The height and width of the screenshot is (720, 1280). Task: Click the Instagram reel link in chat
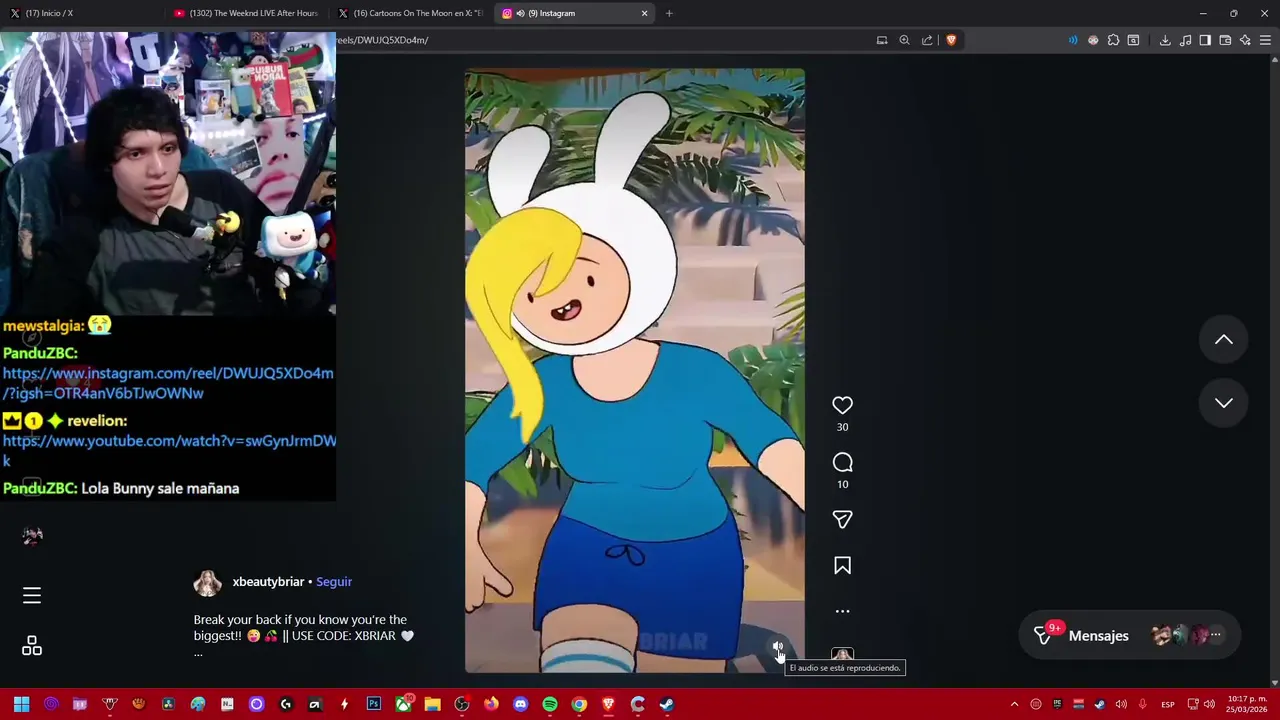tap(168, 383)
